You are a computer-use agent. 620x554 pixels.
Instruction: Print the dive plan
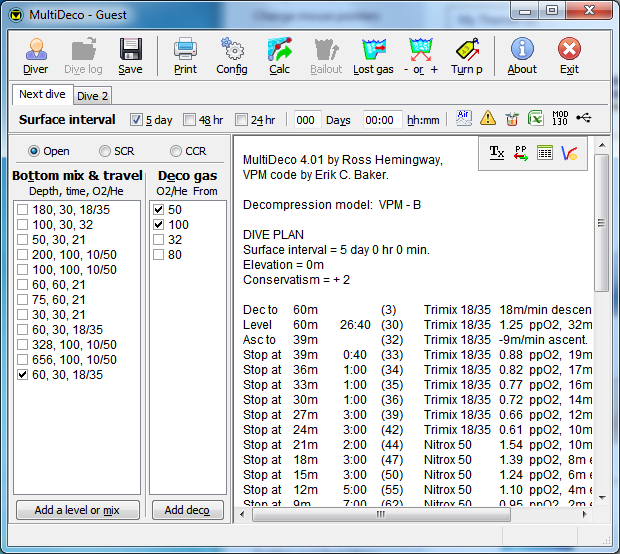pos(185,56)
